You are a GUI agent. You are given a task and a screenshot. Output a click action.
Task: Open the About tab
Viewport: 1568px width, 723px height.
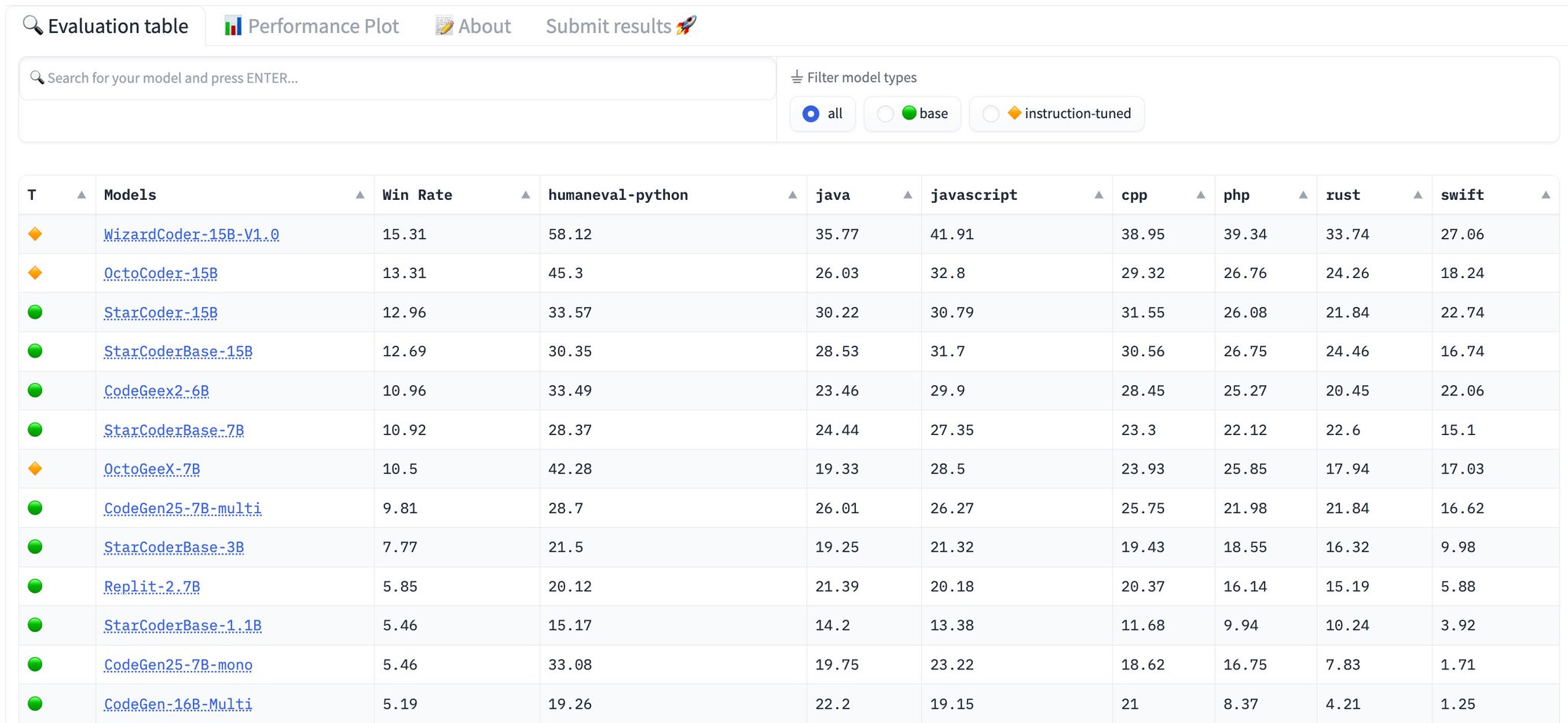click(473, 26)
